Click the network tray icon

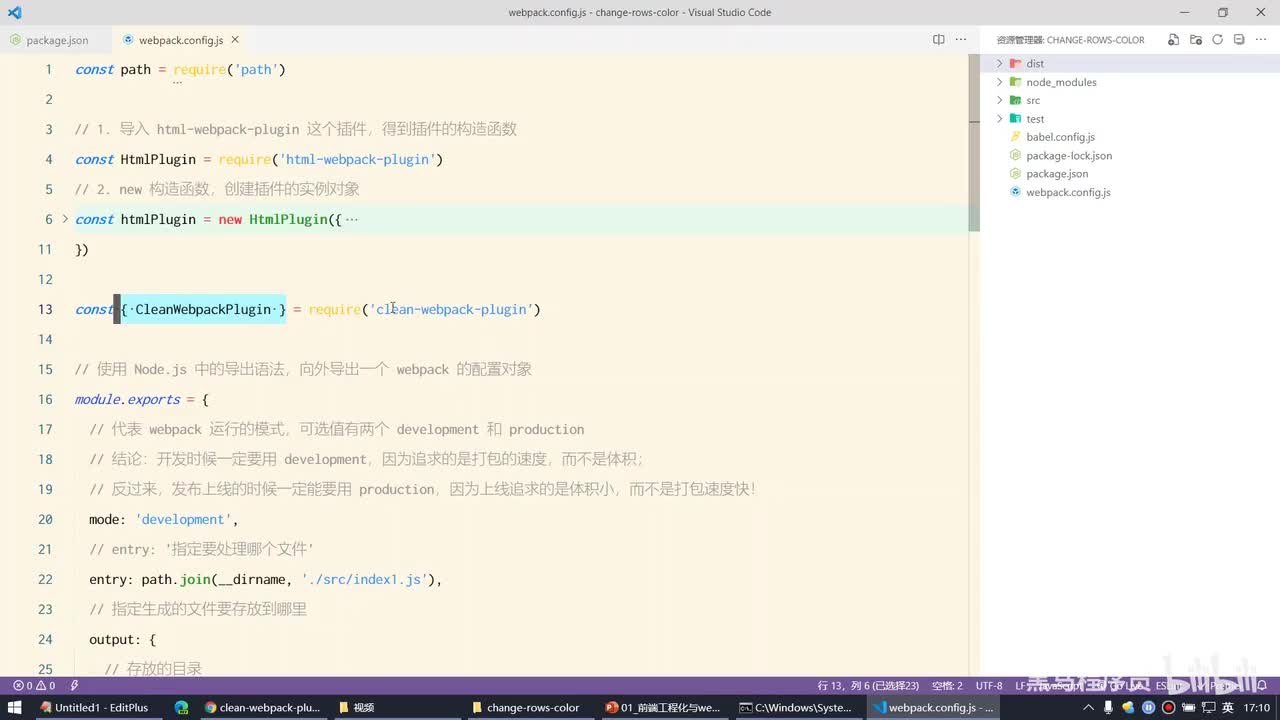click(x=1207, y=707)
